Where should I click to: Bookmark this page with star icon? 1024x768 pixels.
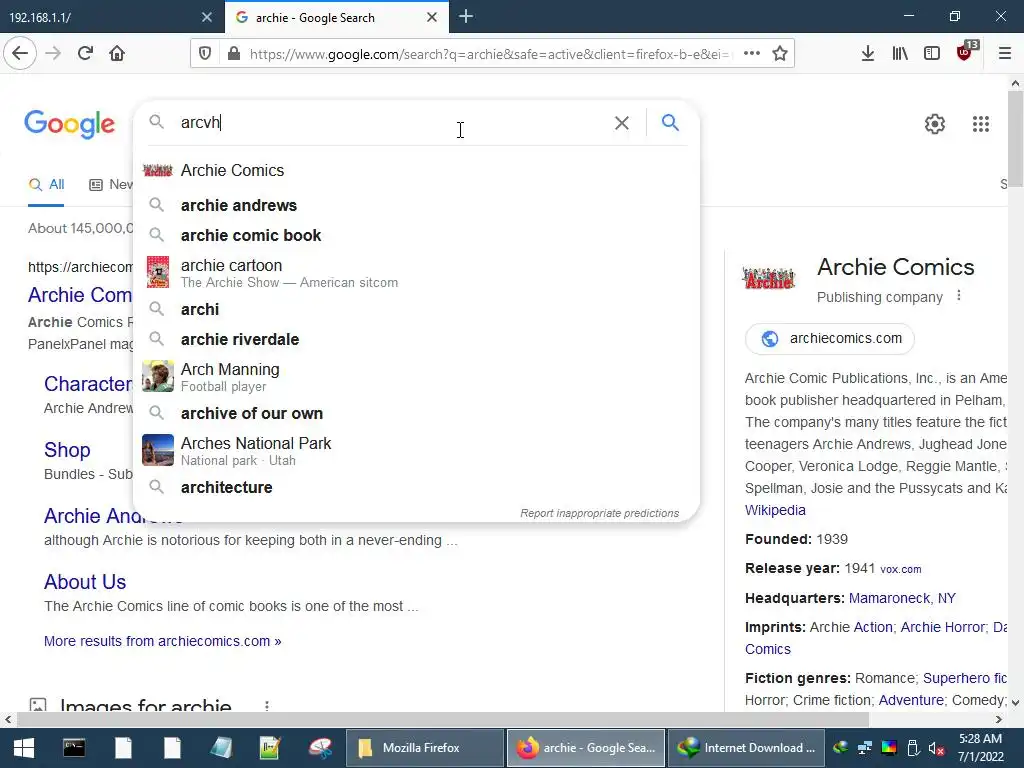point(780,54)
